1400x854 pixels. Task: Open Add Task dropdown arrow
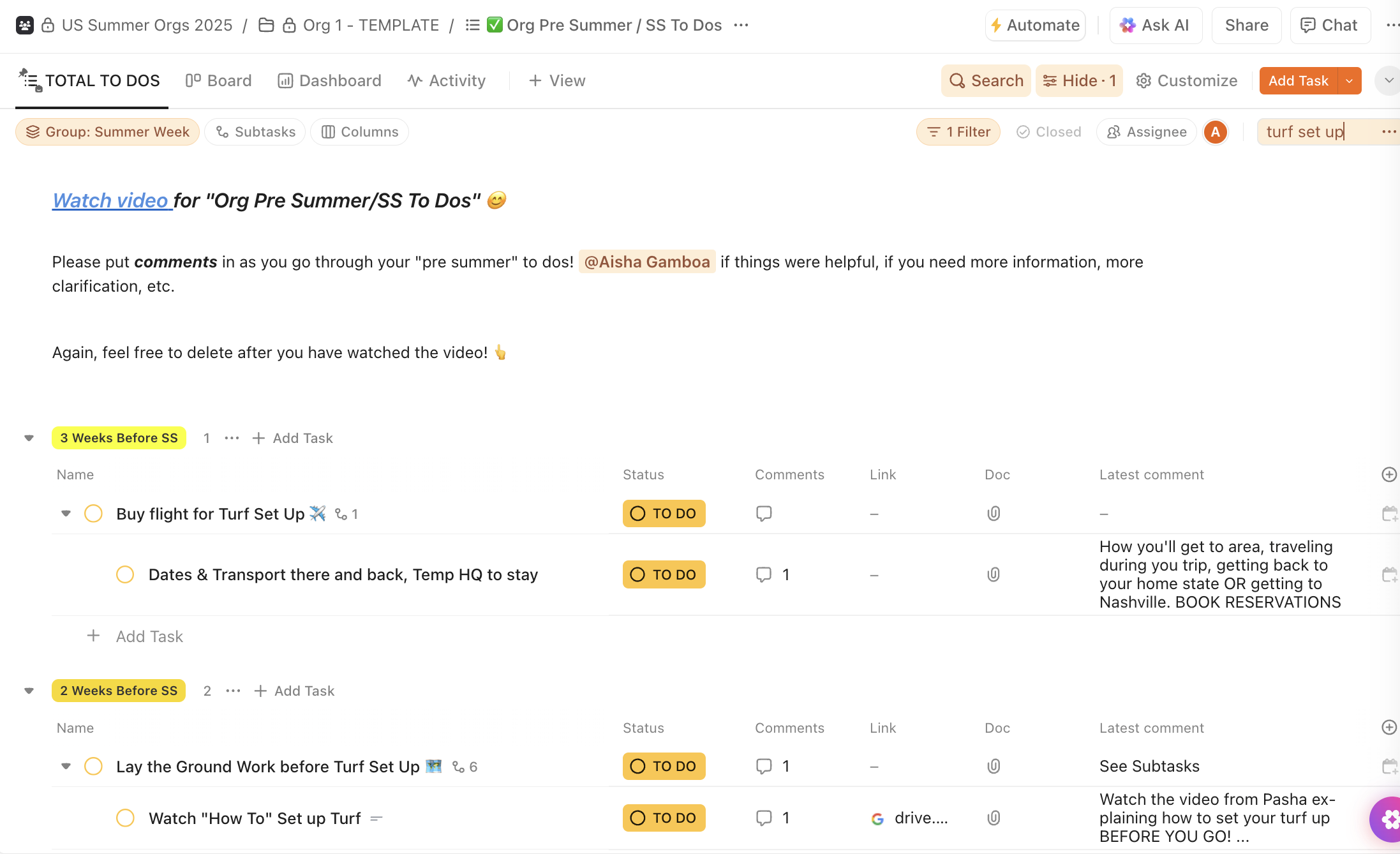[x=1349, y=81]
